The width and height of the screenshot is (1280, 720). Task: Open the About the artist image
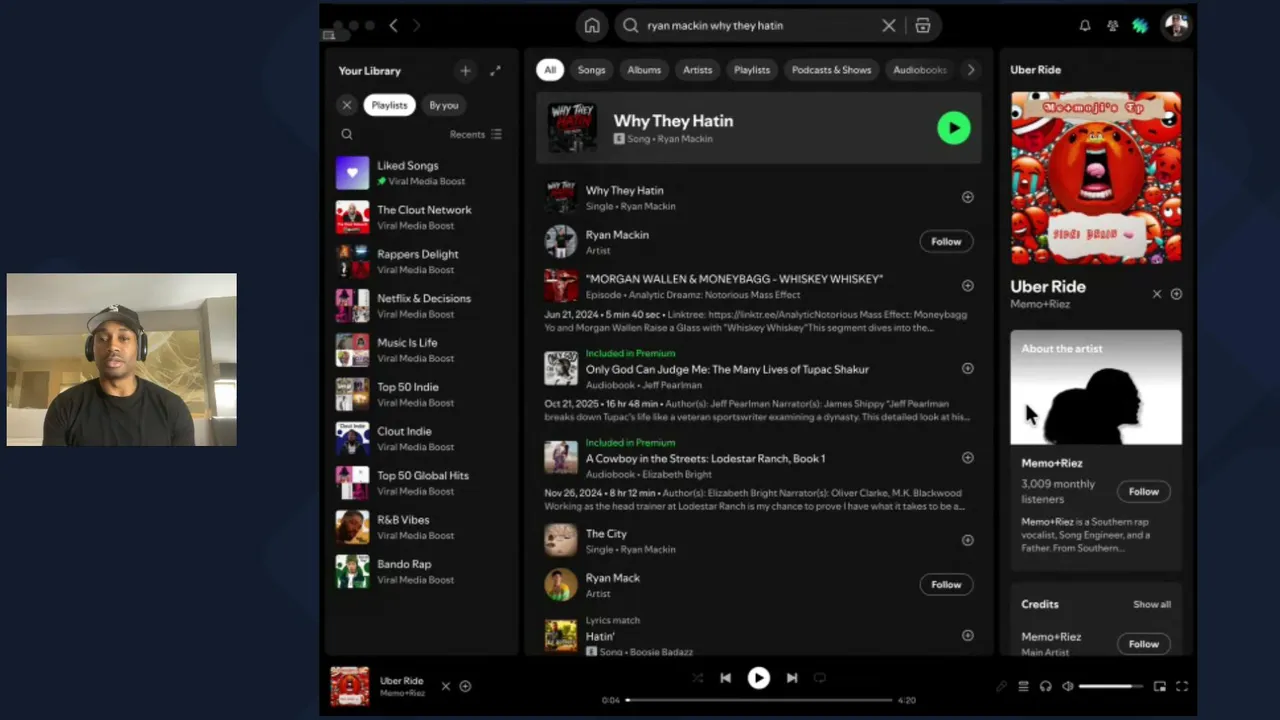coord(1096,387)
